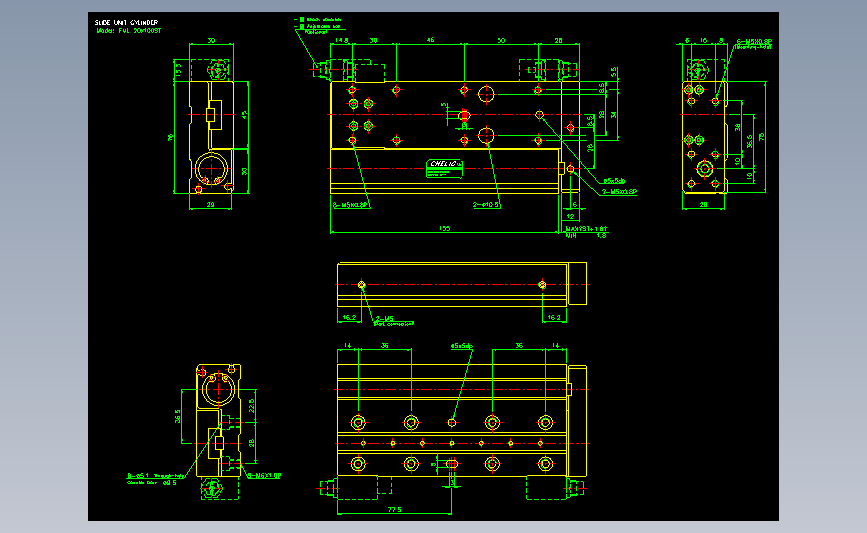Select the green 'Model:' line under the title
The height and width of the screenshot is (533, 867).
(129, 31)
